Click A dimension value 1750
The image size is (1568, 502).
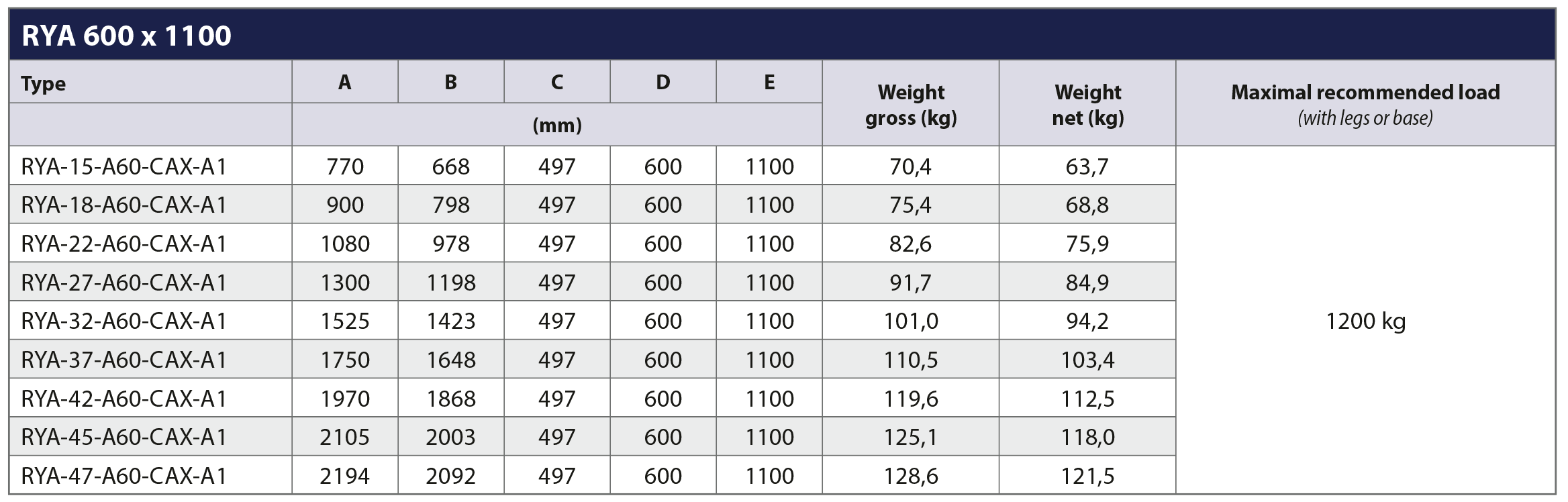pyautogui.click(x=345, y=360)
